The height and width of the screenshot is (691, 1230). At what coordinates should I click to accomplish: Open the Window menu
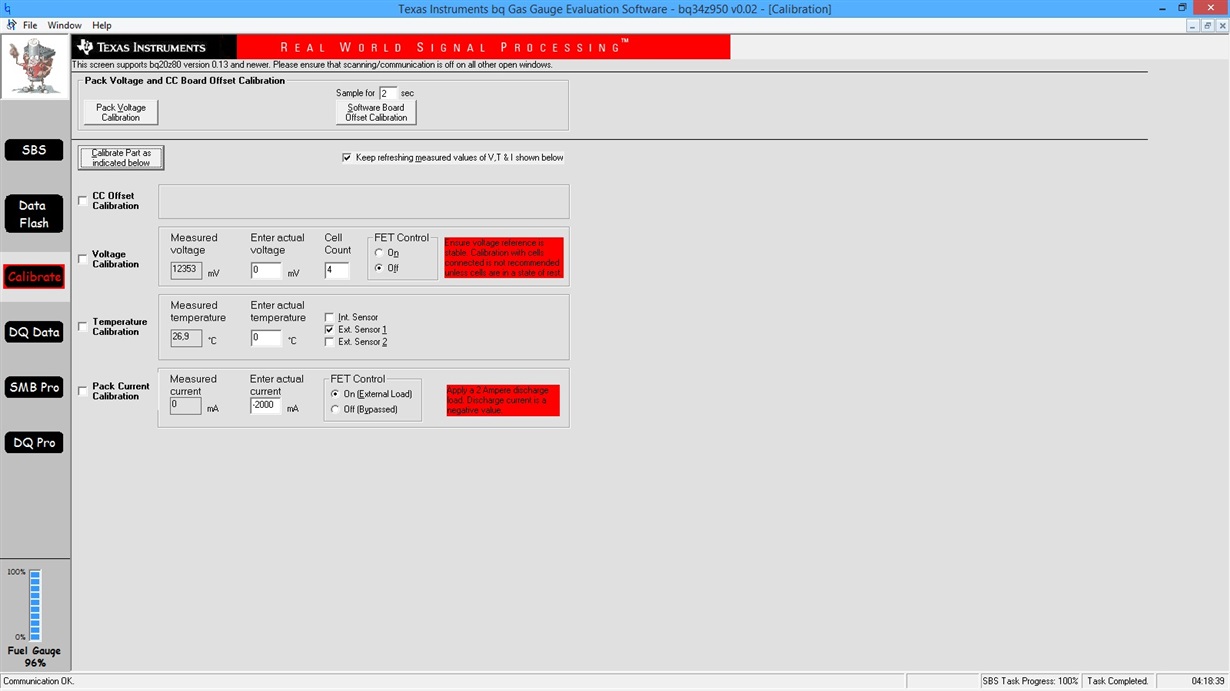point(65,25)
